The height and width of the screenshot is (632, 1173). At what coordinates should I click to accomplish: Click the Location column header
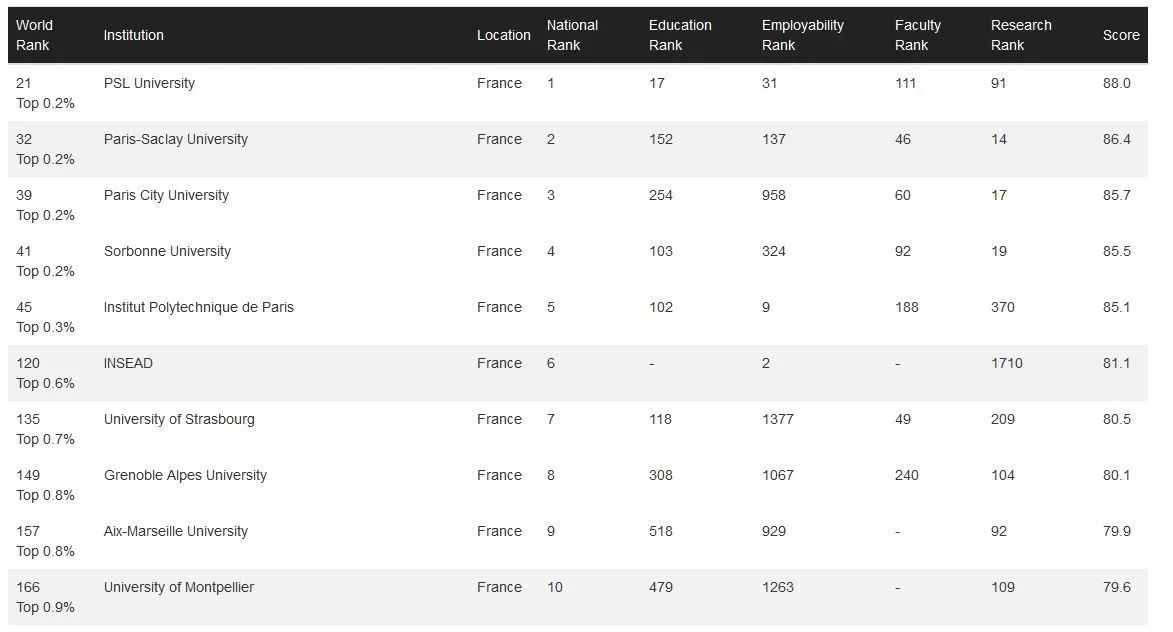point(503,35)
